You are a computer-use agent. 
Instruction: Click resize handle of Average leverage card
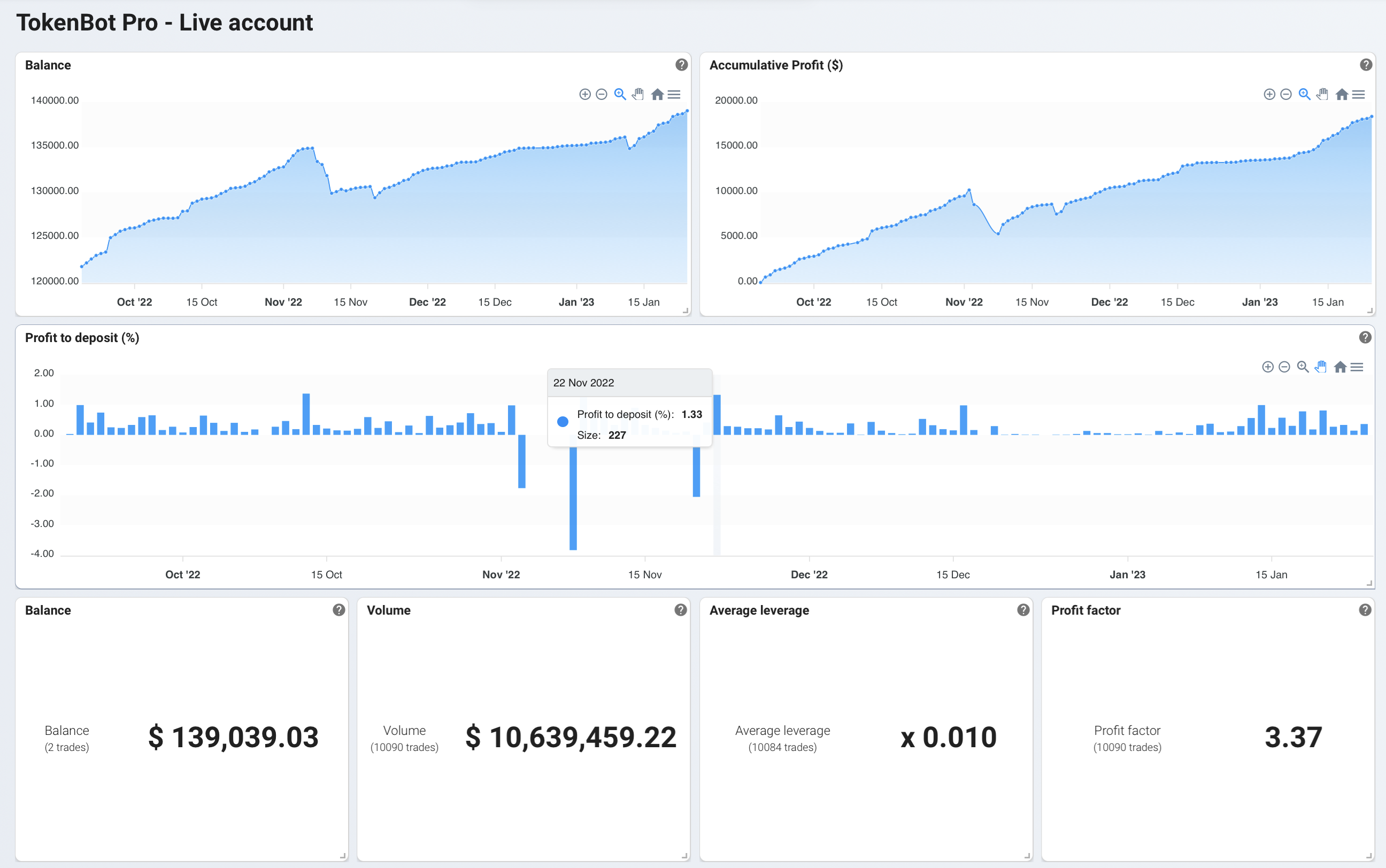pos(1027,856)
